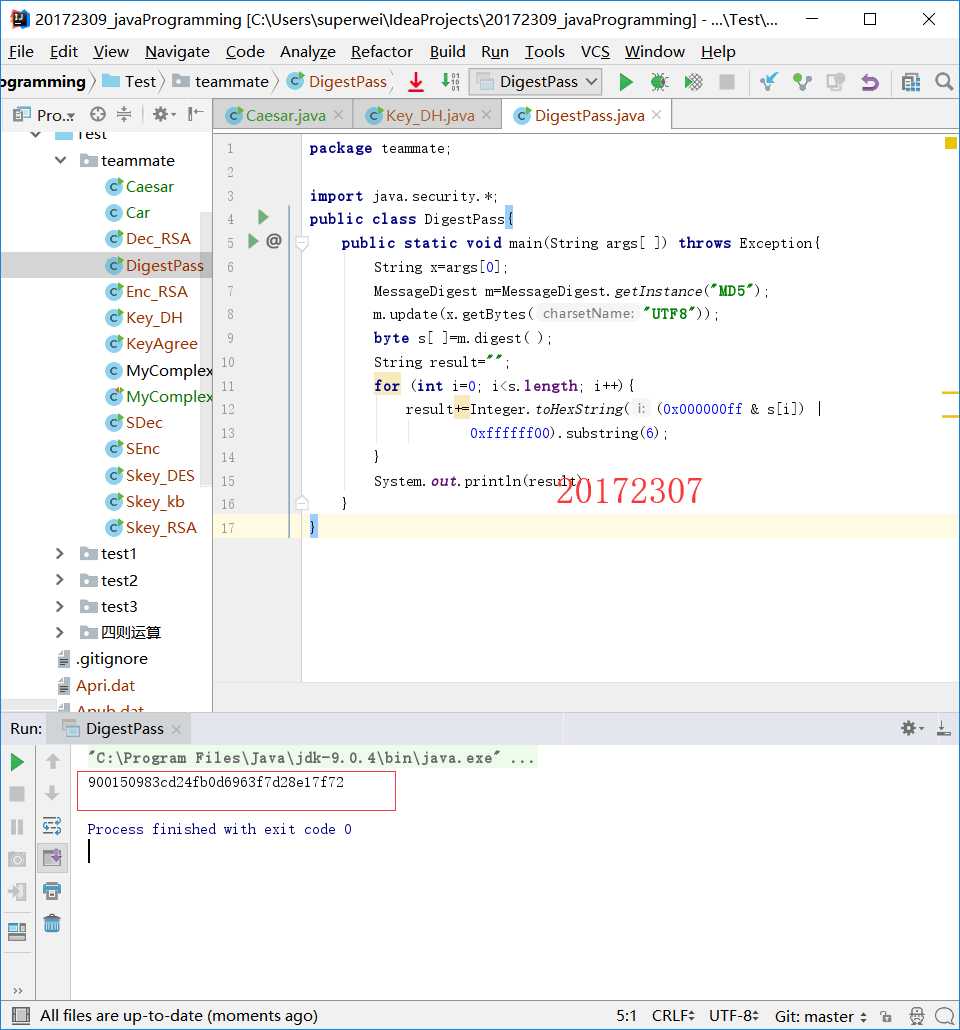Close the DigestPass run tab
Image resolution: width=960 pixels, height=1030 pixels.
point(176,729)
